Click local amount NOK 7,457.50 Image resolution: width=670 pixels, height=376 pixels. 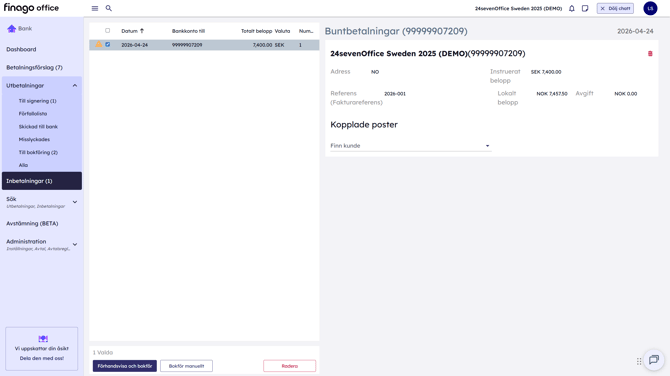coord(552,94)
